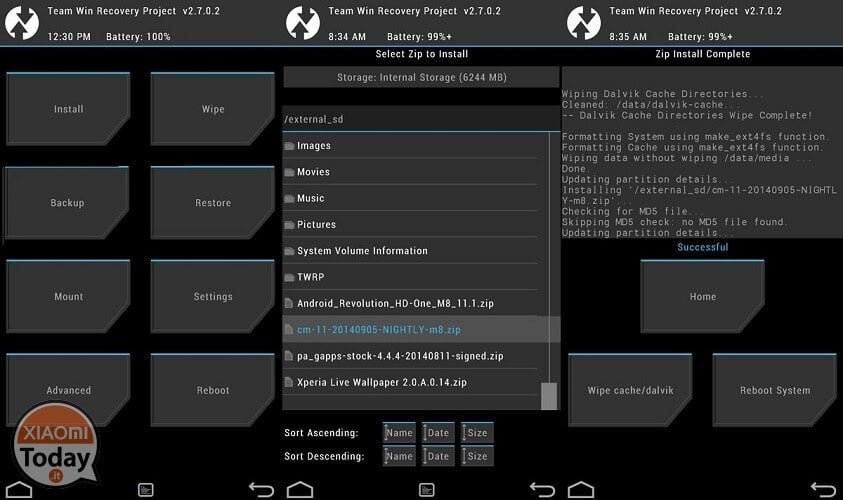Screen dimensions: 843x500
Task: Click TWRP logo in Select Zip screen header
Action: (303, 23)
